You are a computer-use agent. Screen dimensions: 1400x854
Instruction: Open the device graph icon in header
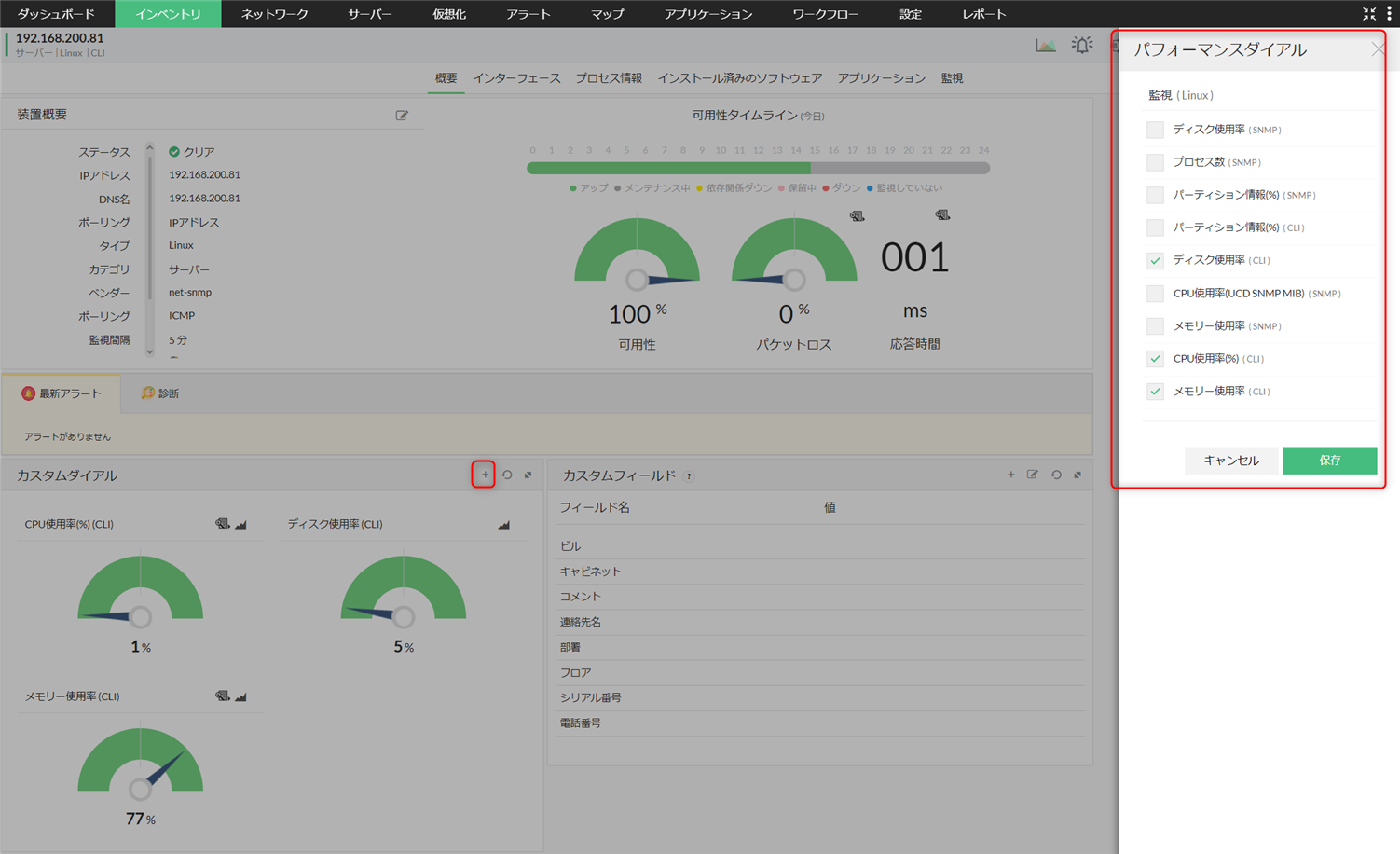coord(1046,45)
